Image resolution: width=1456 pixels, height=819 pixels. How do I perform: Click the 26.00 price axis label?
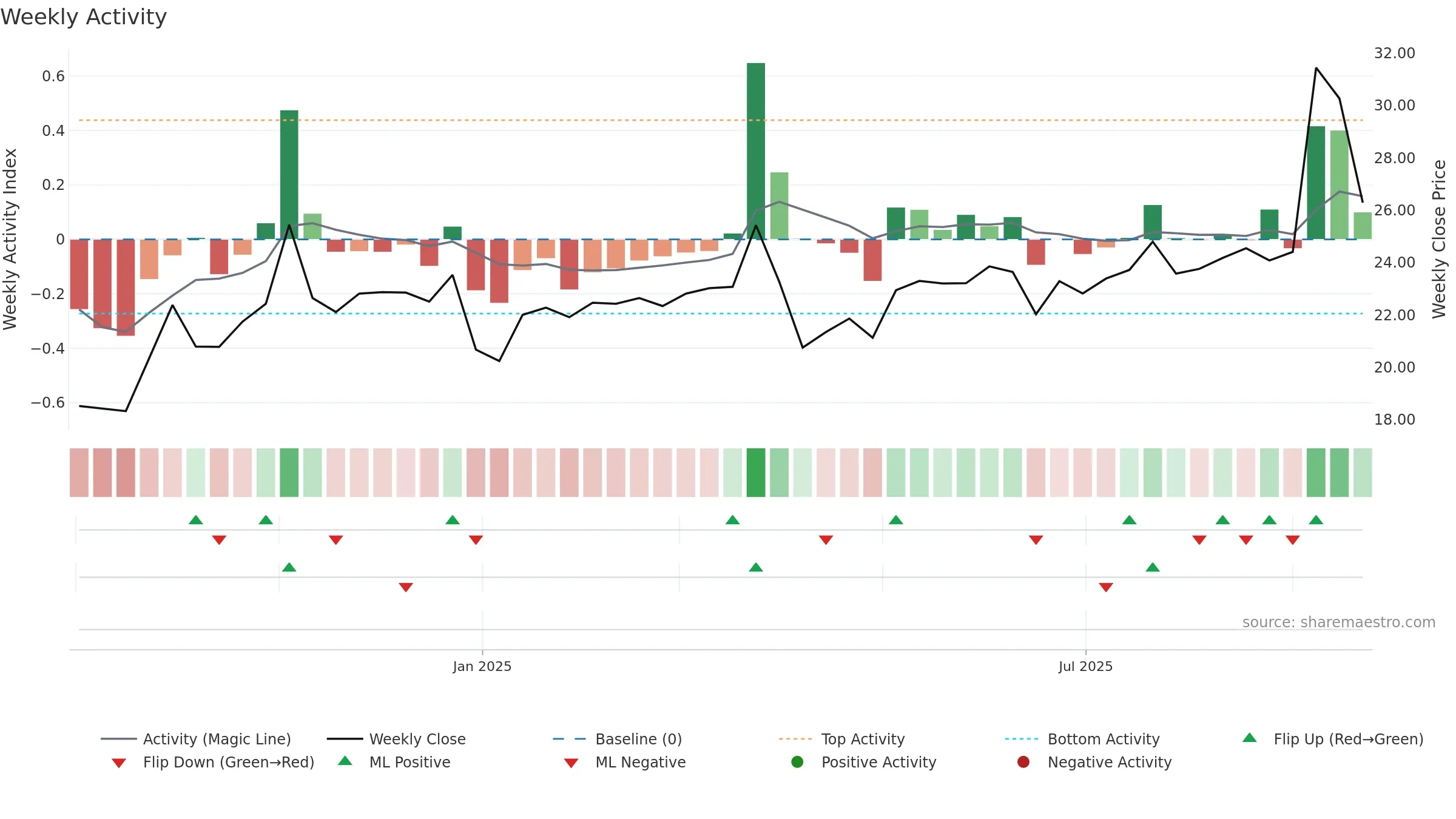tap(1394, 210)
